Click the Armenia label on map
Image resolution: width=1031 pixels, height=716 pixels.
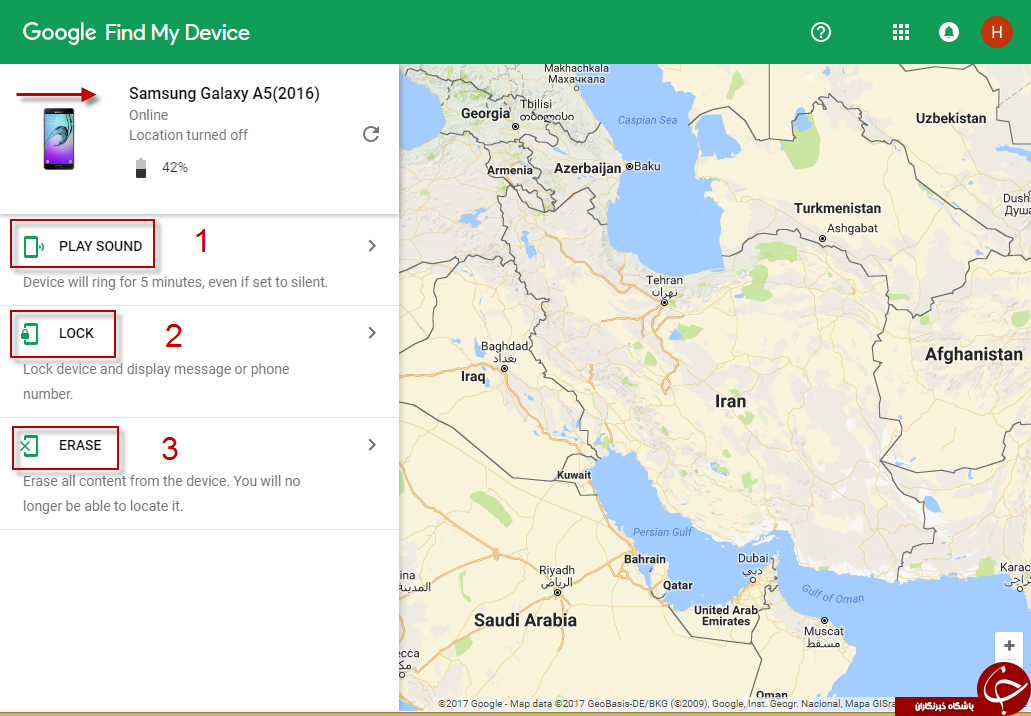(510, 170)
